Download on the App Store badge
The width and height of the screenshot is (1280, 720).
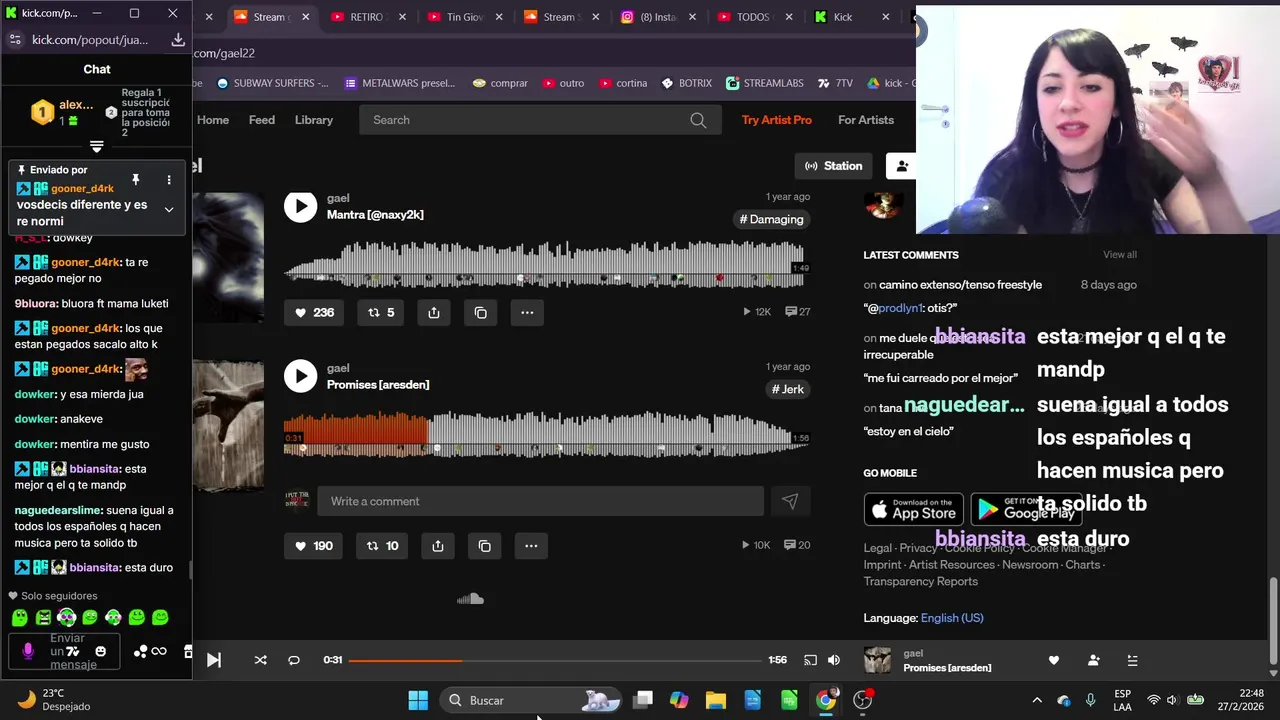tap(914, 509)
